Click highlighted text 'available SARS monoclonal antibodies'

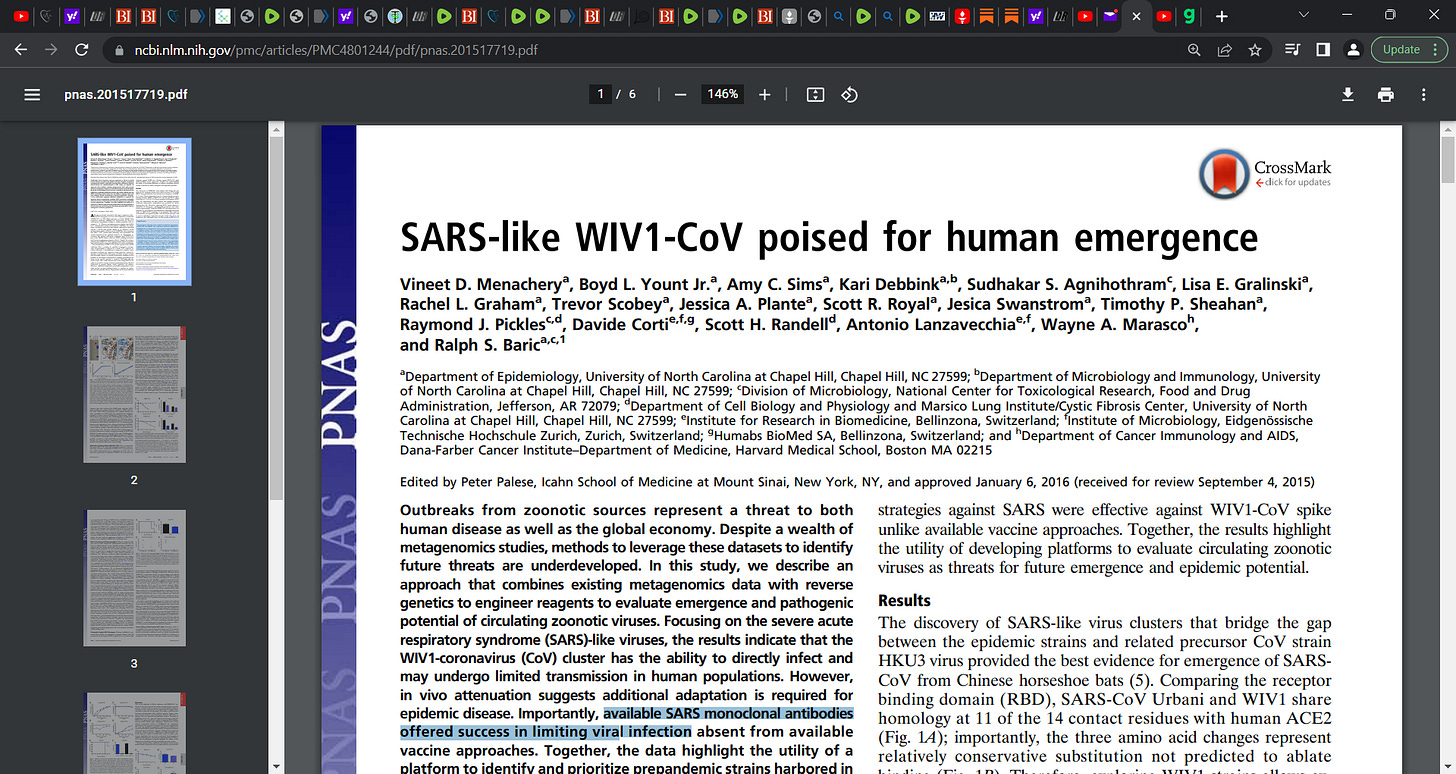tap(728, 713)
